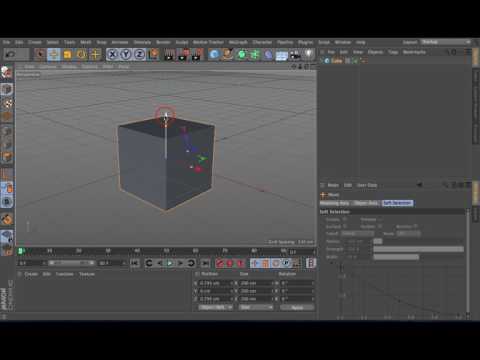
Task: Open the Render Settings icon
Action: click(197, 54)
